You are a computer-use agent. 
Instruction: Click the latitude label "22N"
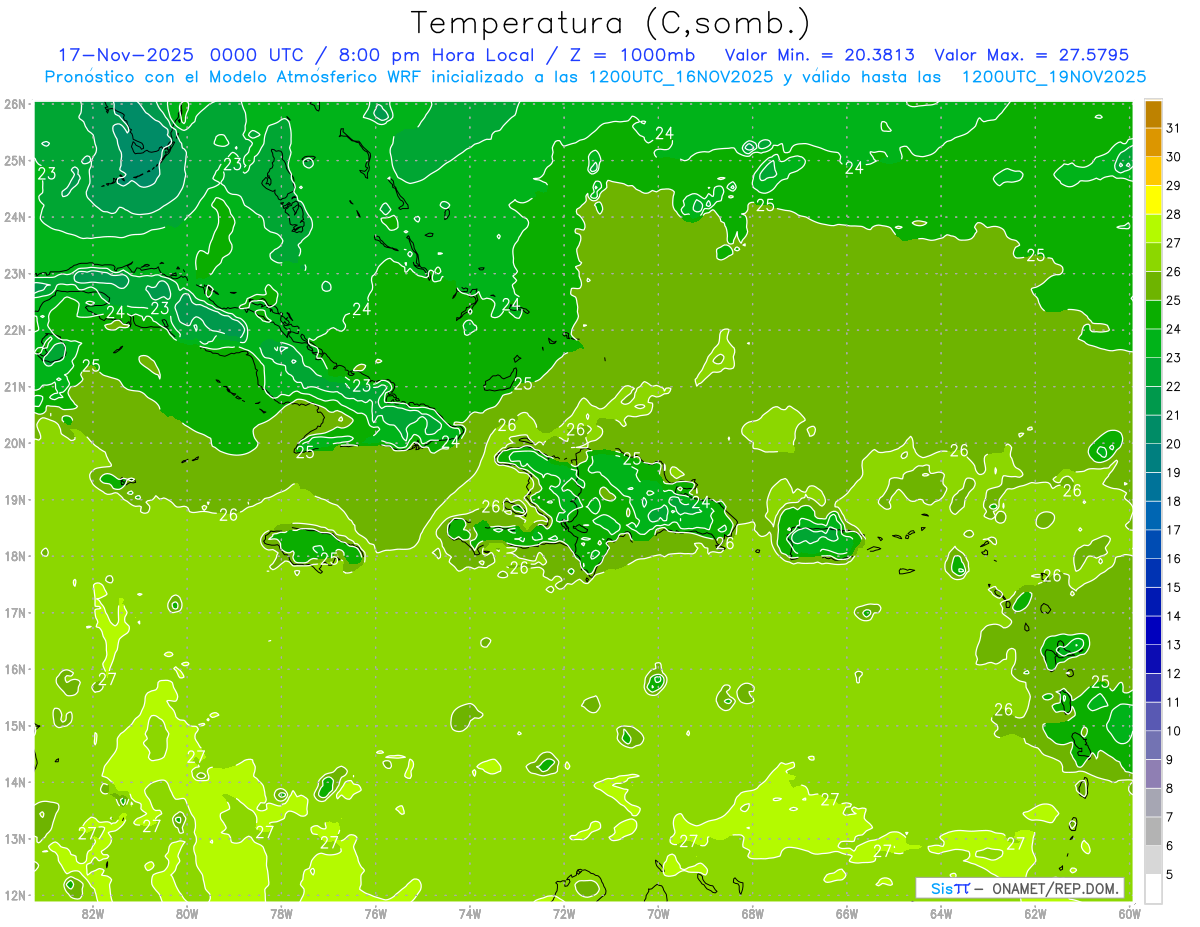pos(16,330)
